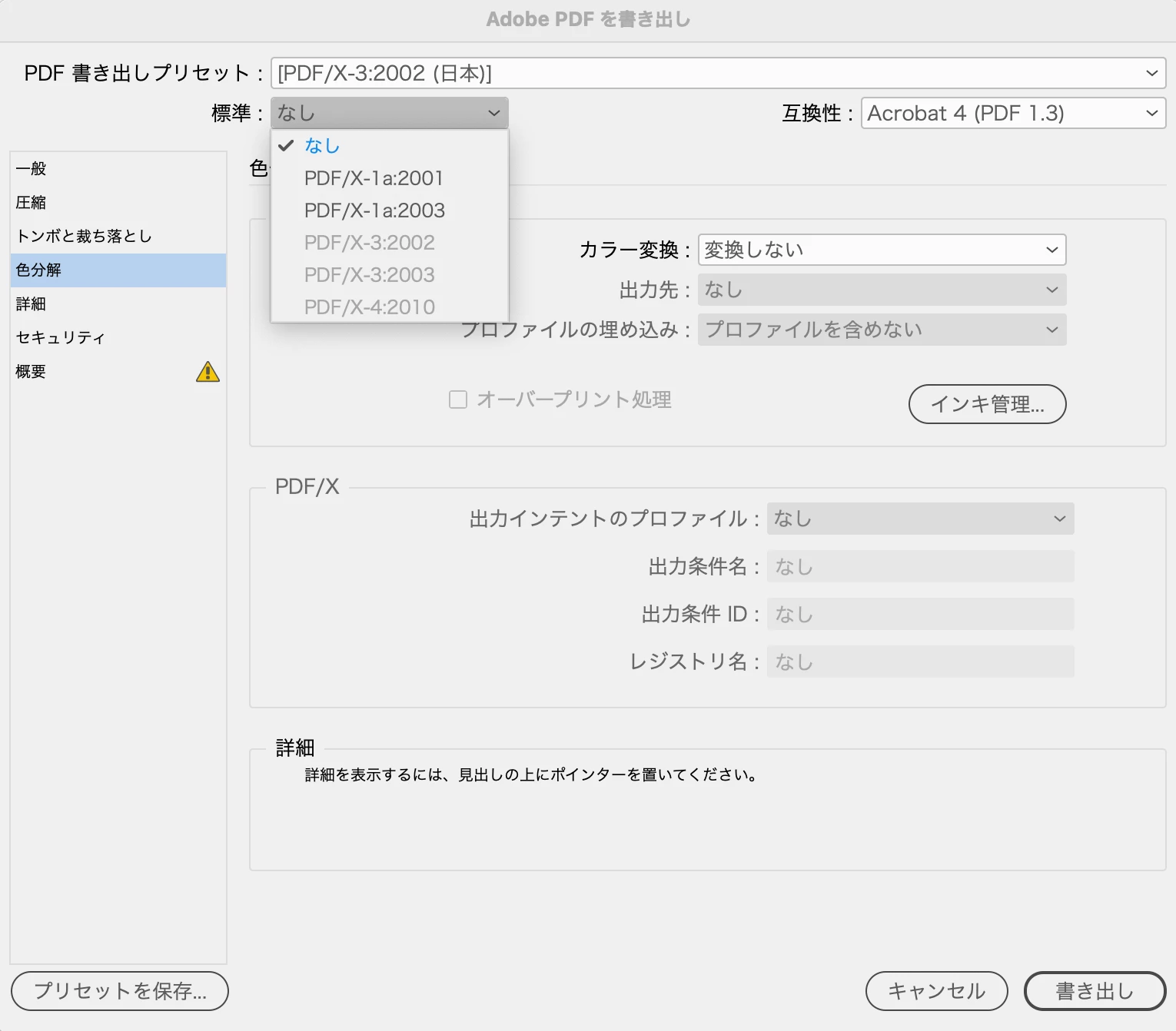Click the warning icon beside 概要
The height and width of the screenshot is (1031, 1176).
click(208, 372)
